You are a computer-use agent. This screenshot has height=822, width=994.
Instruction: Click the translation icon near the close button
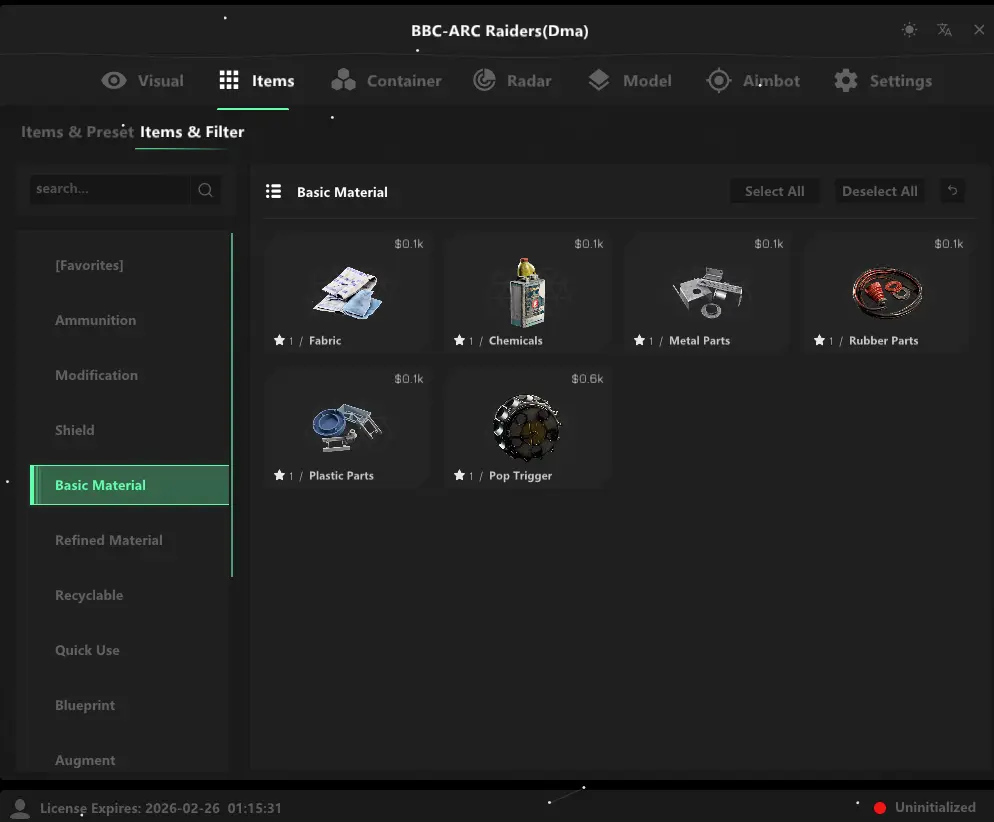click(x=944, y=30)
